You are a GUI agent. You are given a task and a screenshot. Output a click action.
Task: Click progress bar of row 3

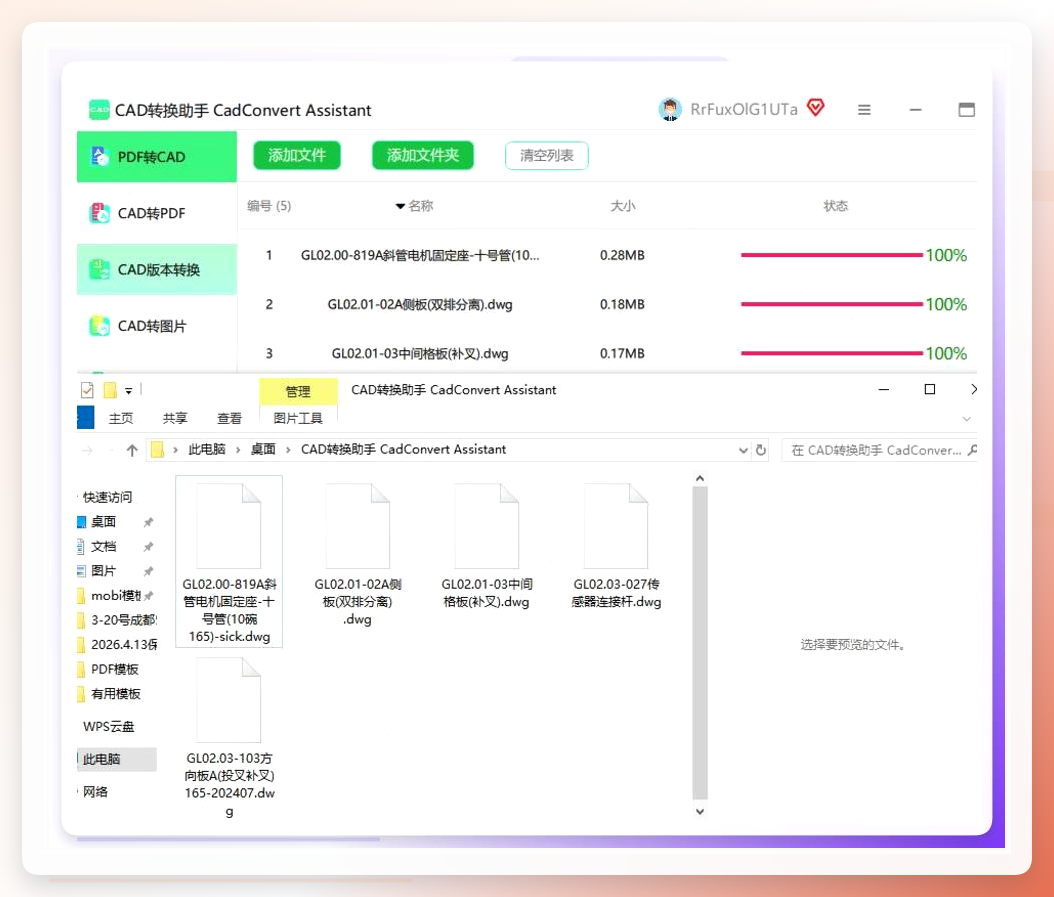(x=832, y=353)
